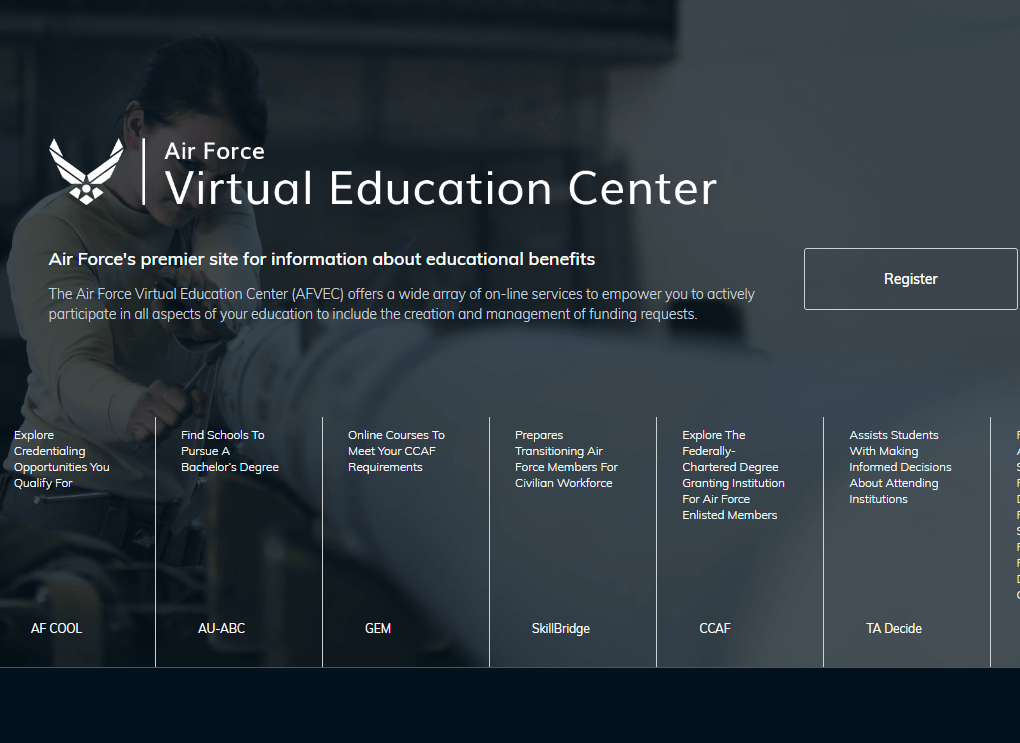This screenshot has height=743, width=1020.
Task: Click 'Prepares Transitioning Air Force Members' description
Action: click(x=566, y=459)
